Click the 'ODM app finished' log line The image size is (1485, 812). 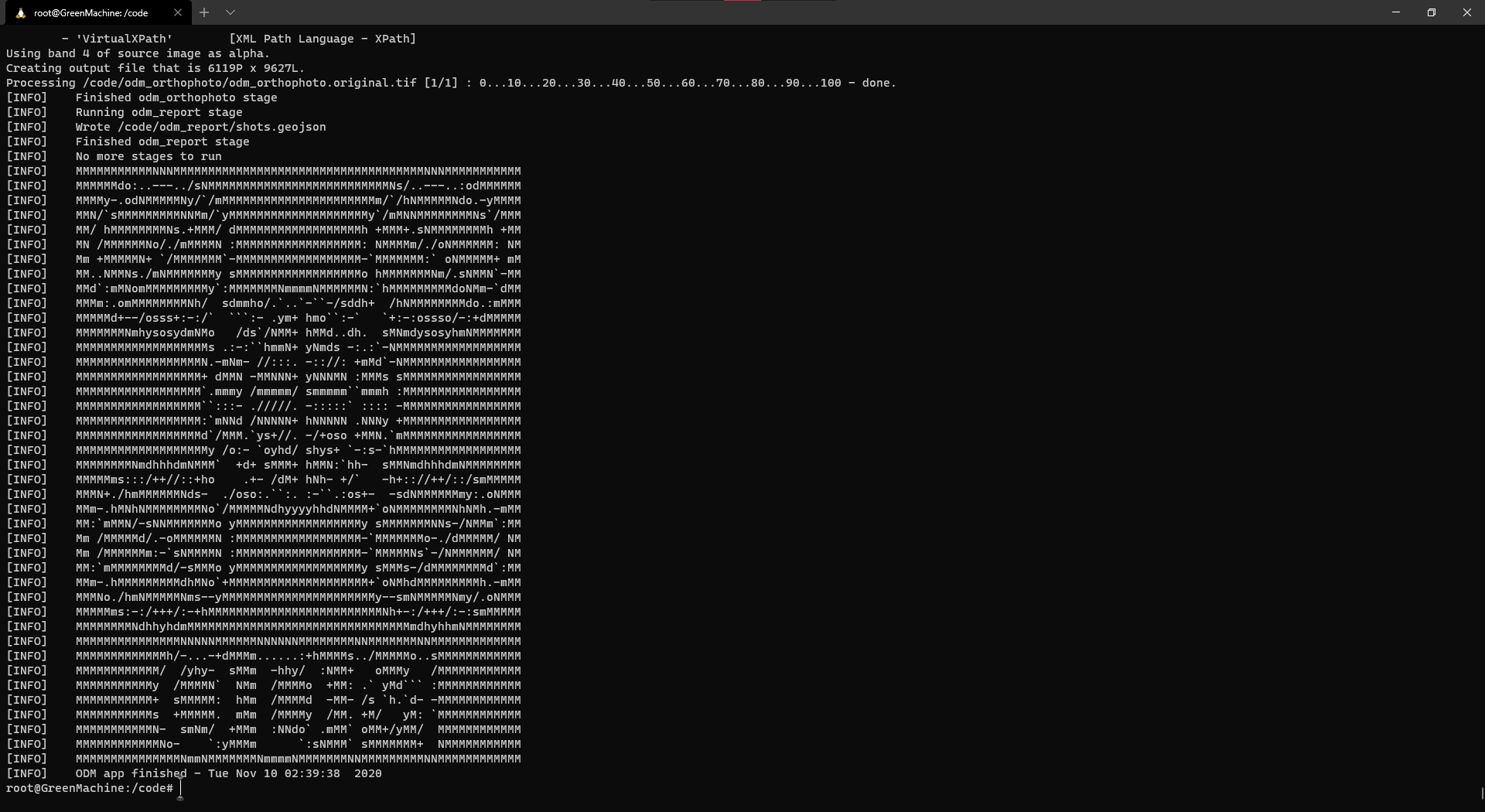click(x=228, y=773)
